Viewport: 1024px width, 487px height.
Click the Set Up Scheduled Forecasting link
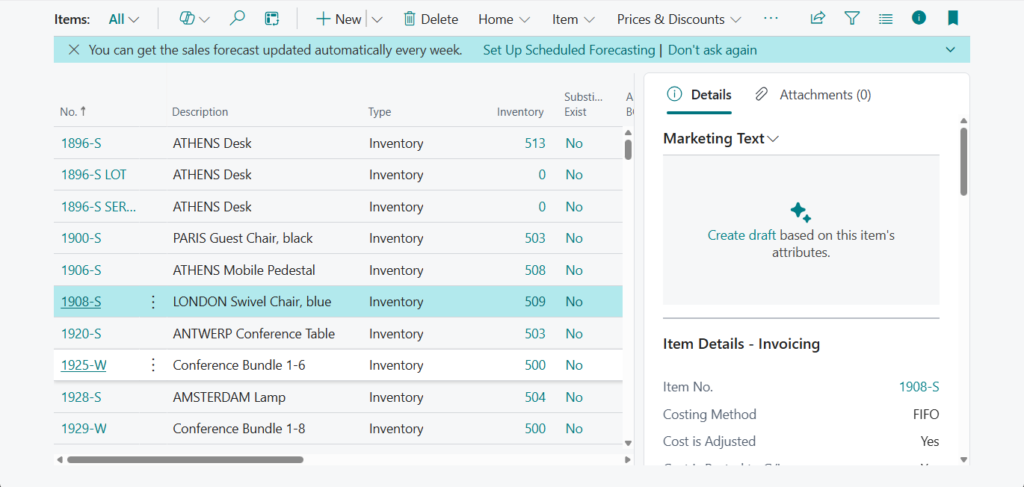[x=568, y=50]
